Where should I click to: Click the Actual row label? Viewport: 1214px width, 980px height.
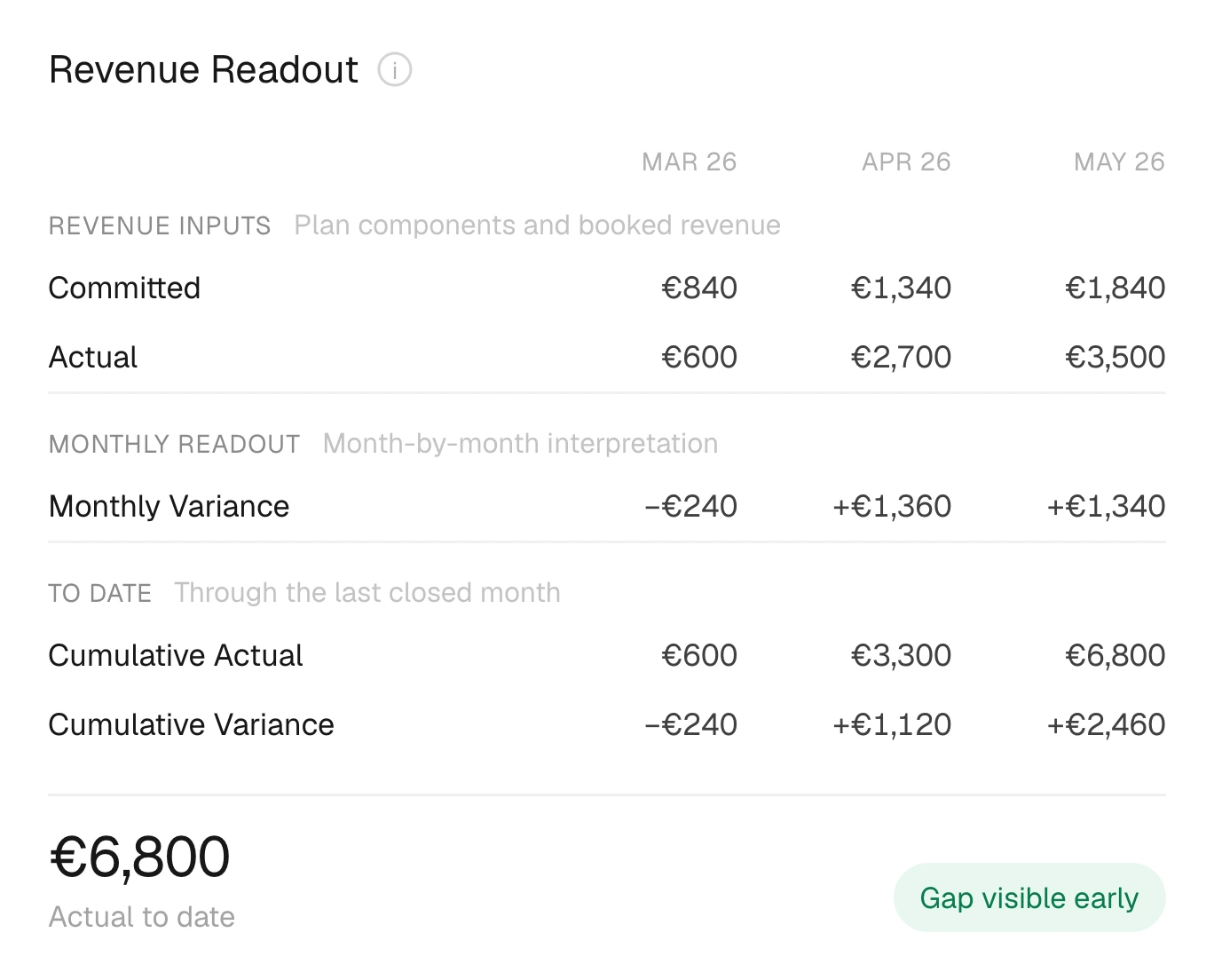pyautogui.click(x=93, y=357)
